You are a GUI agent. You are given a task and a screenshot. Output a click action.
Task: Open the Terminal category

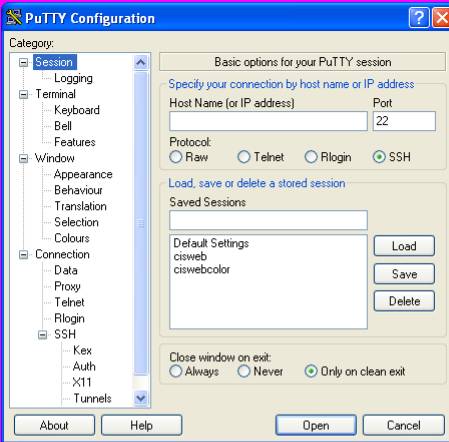[55, 94]
